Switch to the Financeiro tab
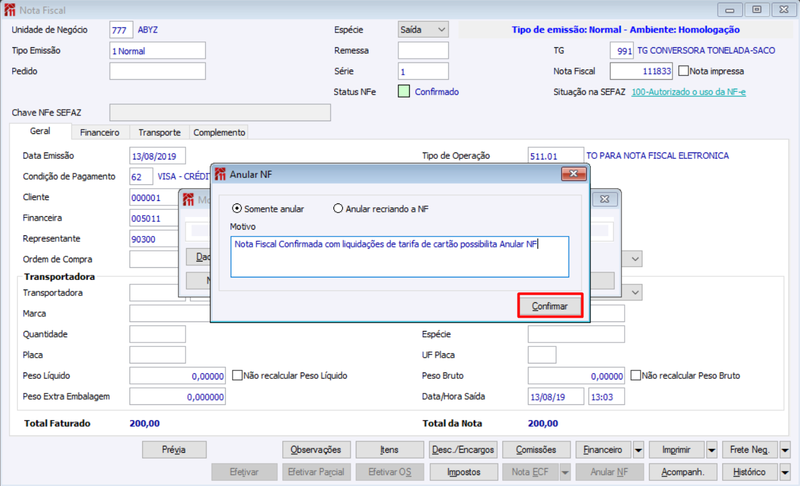This screenshot has width=800, height=486. pyautogui.click(x=99, y=132)
